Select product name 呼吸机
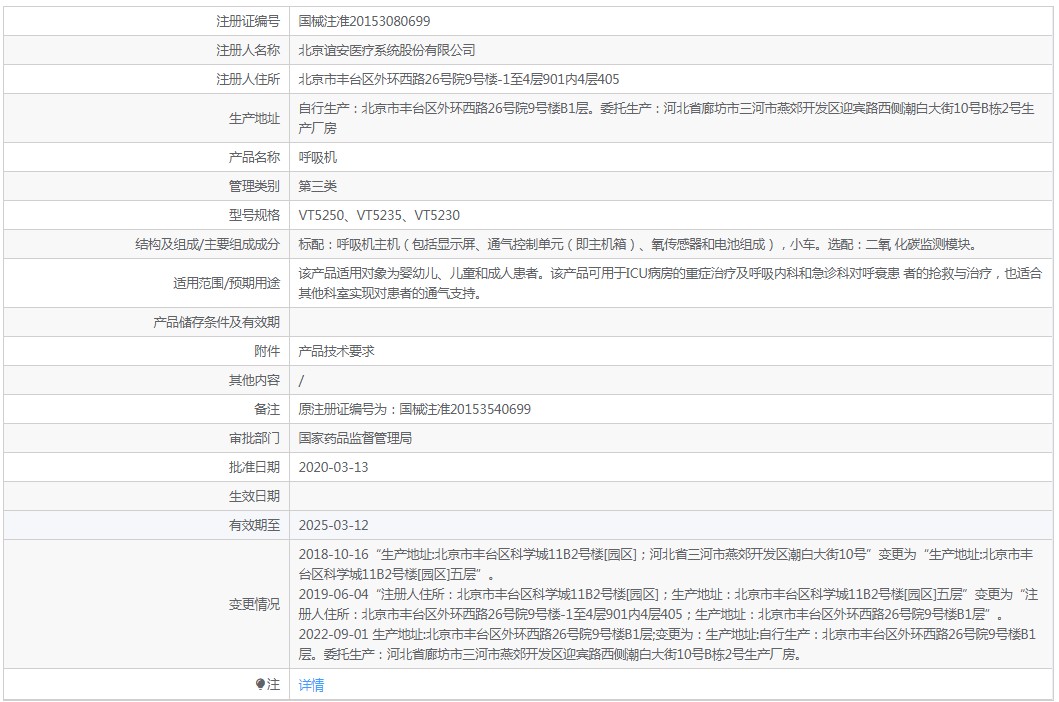1059x702 pixels. pos(317,157)
